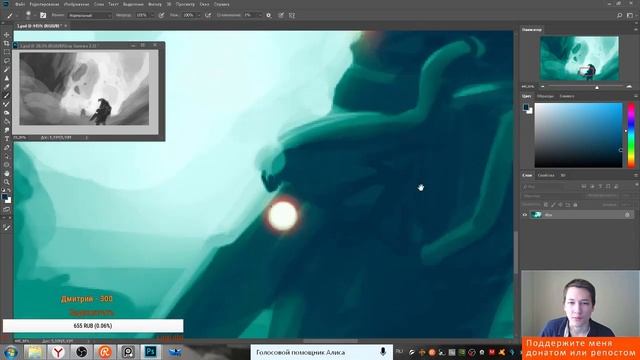Select the Brush tool in the toolbox
This screenshot has width=640, height=360.
pos(7,95)
